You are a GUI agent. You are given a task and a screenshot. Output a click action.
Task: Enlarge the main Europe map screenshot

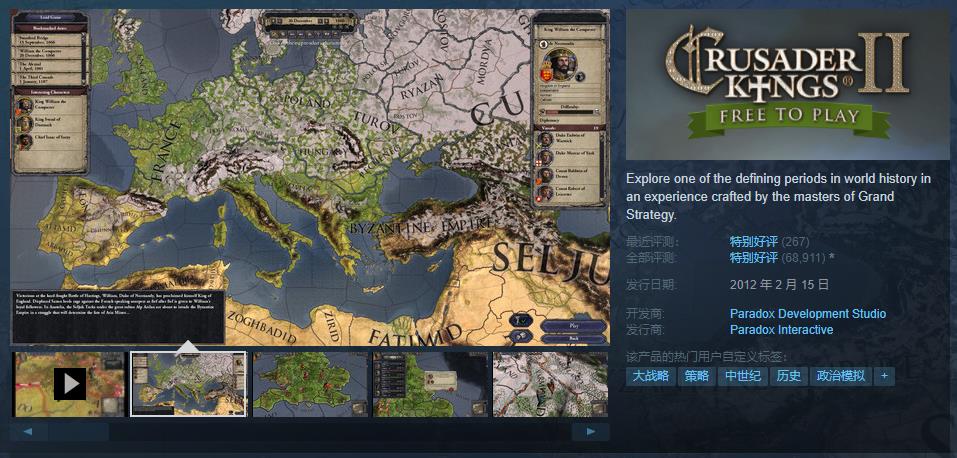310,176
